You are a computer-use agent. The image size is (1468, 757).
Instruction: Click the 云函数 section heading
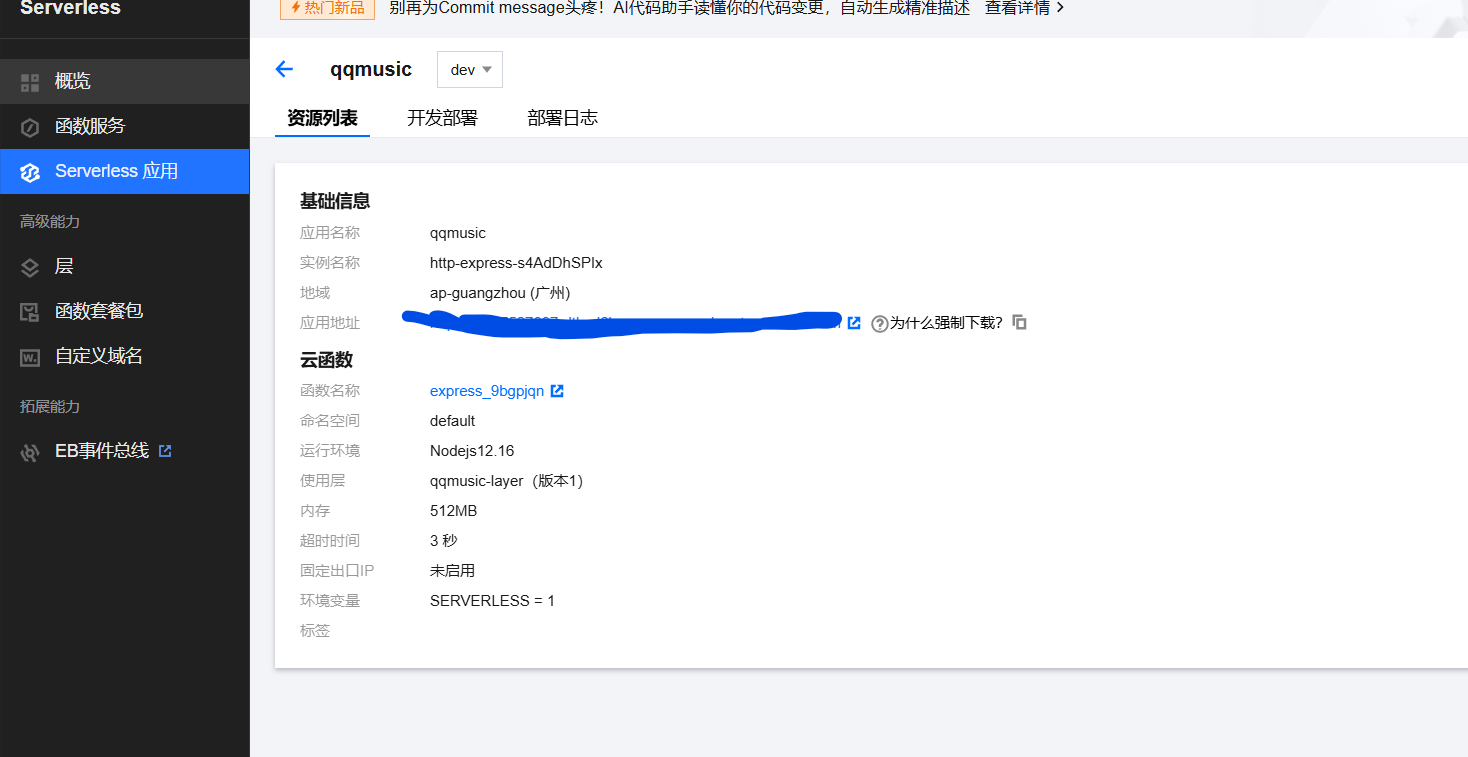(x=326, y=360)
